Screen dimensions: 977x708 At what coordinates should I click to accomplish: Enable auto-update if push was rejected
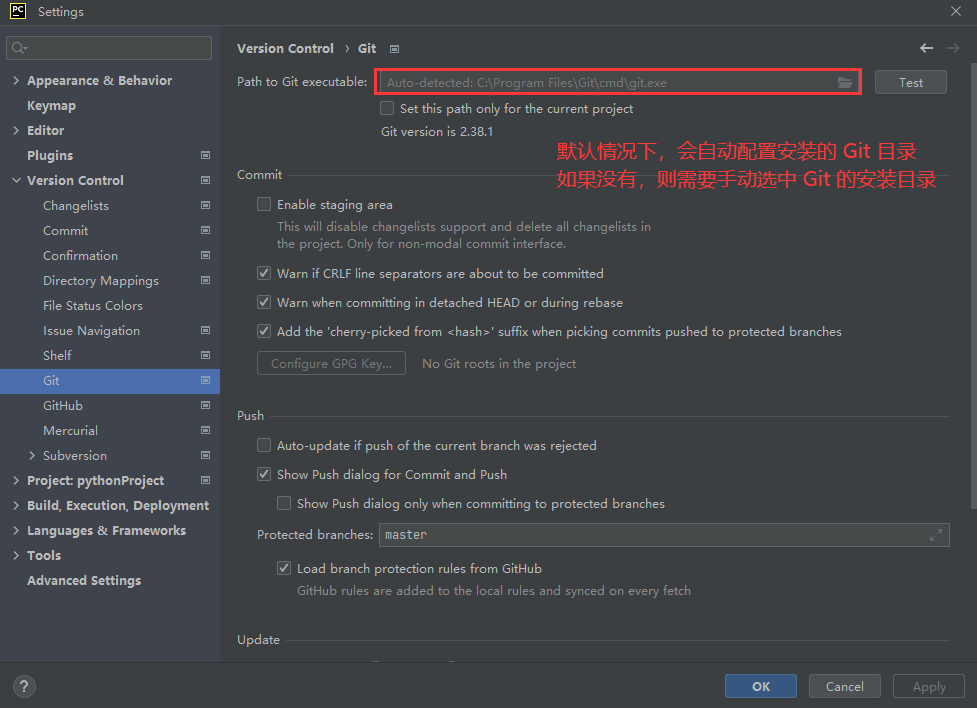coord(264,445)
